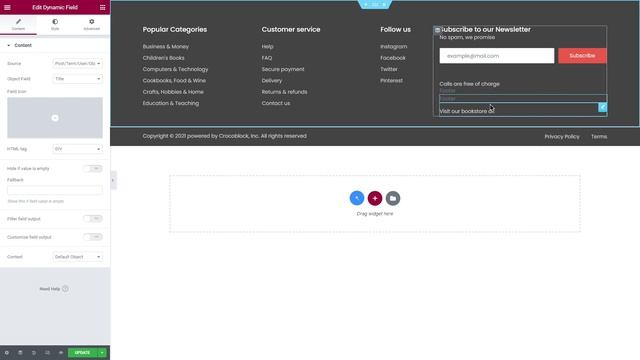640x360 pixels.
Task: Click the Computers & Technology link
Action: (x=175, y=69)
